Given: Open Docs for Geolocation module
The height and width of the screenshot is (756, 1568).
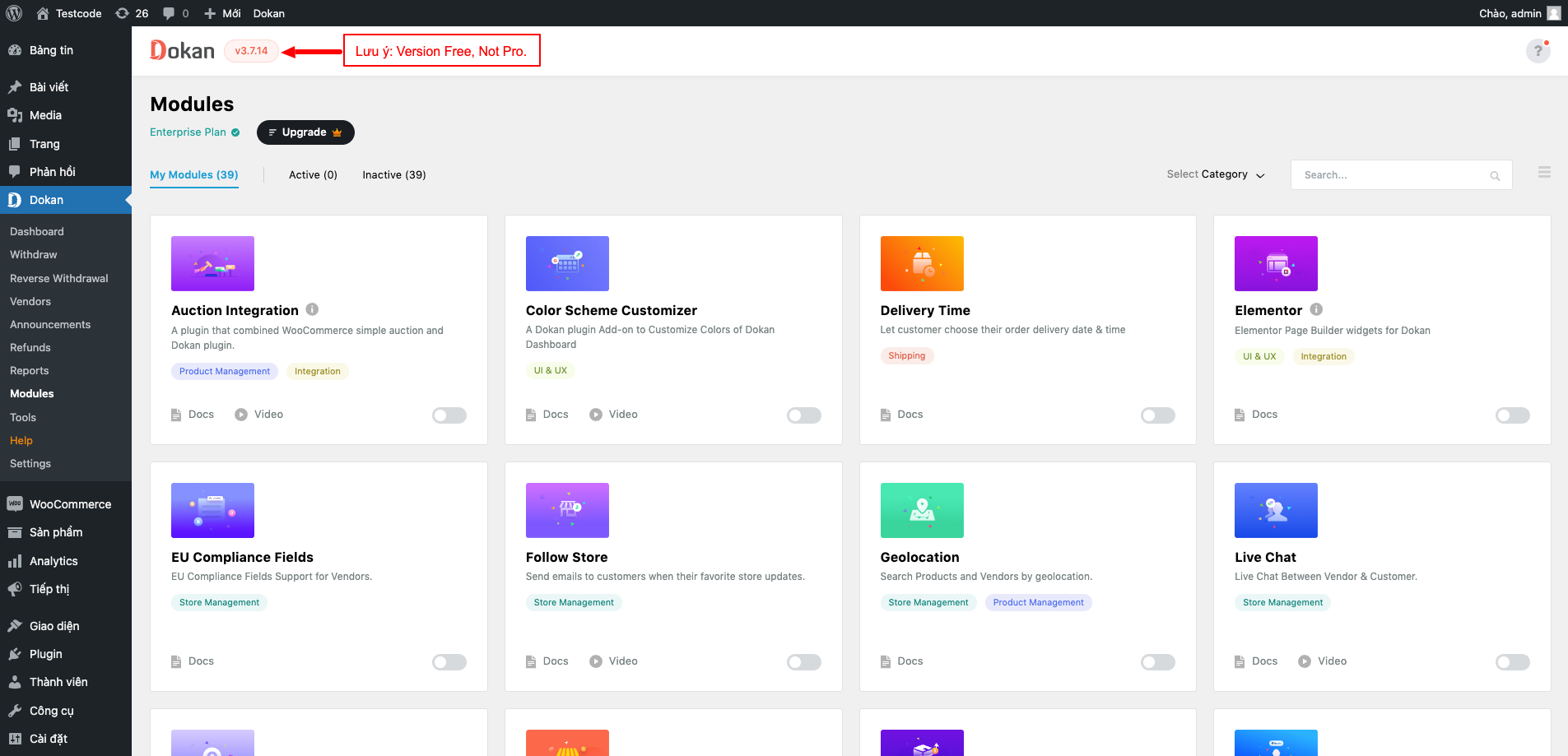Looking at the screenshot, I should click(902, 661).
